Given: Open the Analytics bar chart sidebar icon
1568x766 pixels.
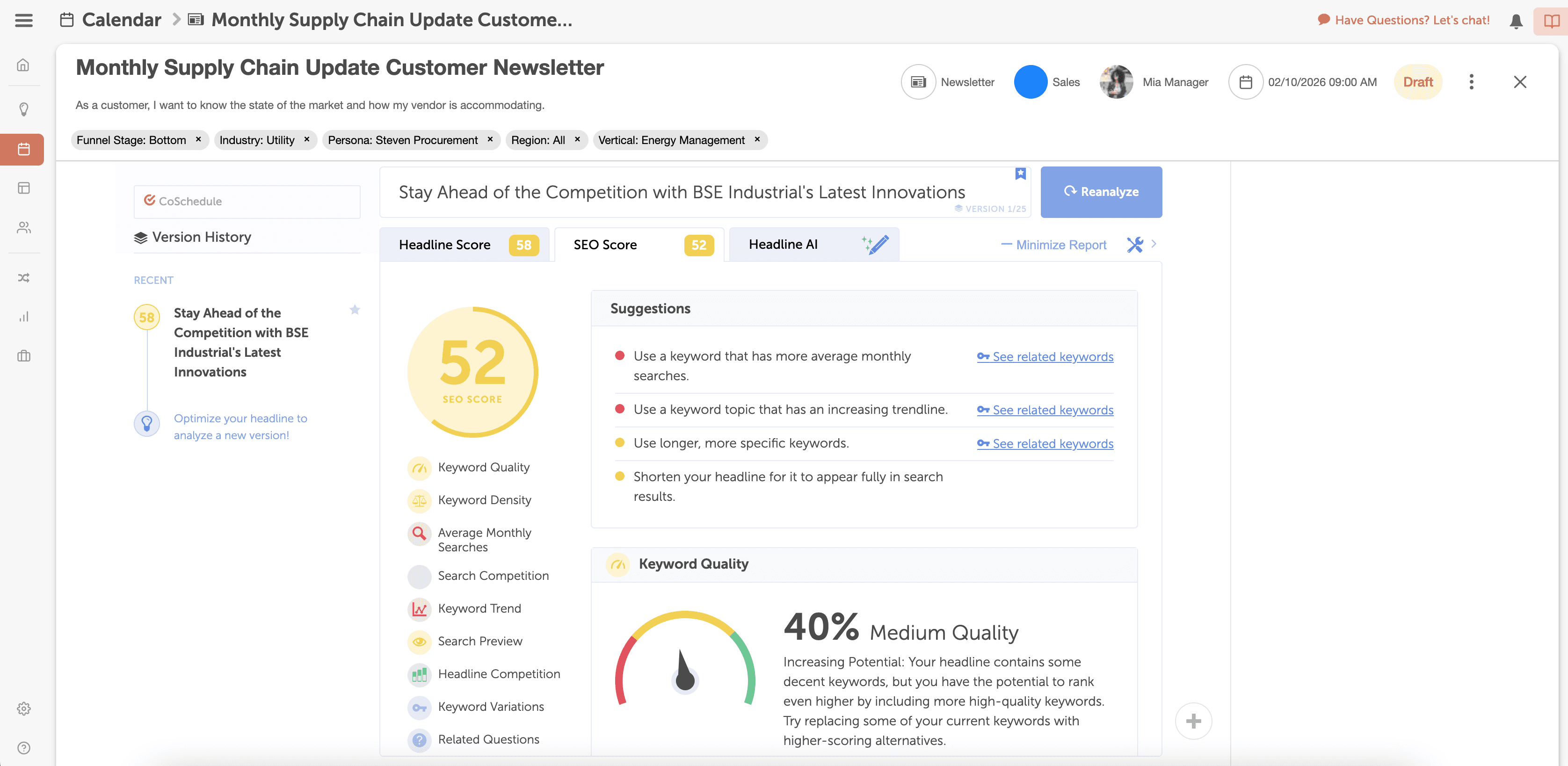Looking at the screenshot, I should (24, 317).
